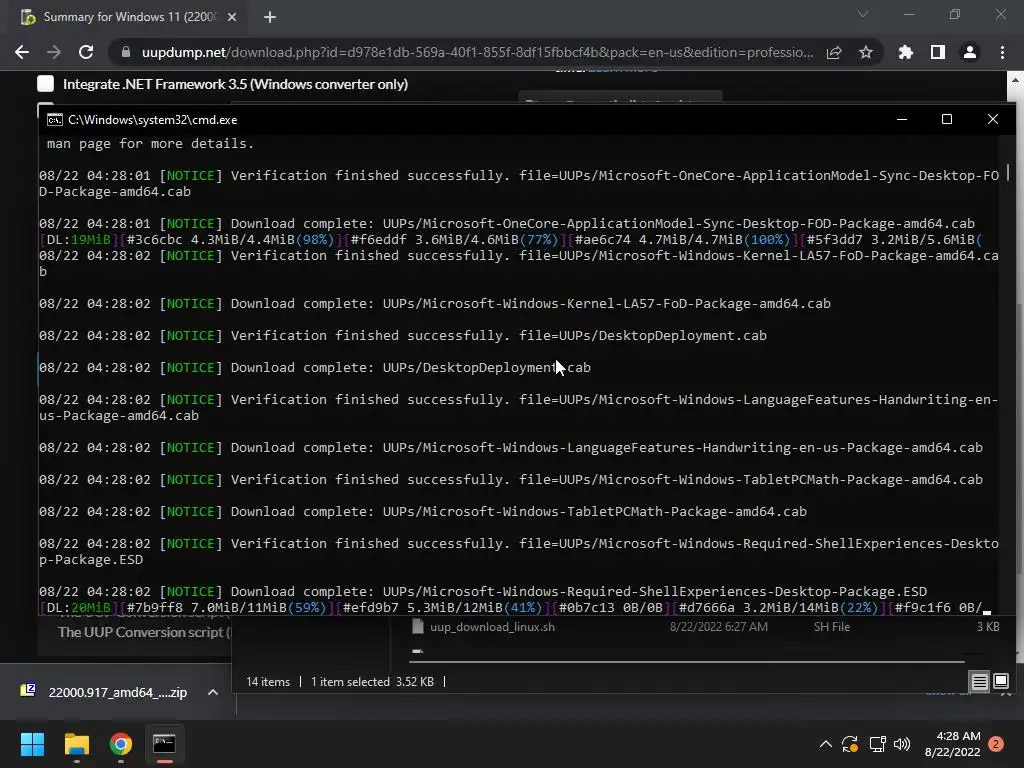Viewport: 1024px width, 768px height.
Task: Click the uup_download_linux.sh file icon
Action: point(418,627)
